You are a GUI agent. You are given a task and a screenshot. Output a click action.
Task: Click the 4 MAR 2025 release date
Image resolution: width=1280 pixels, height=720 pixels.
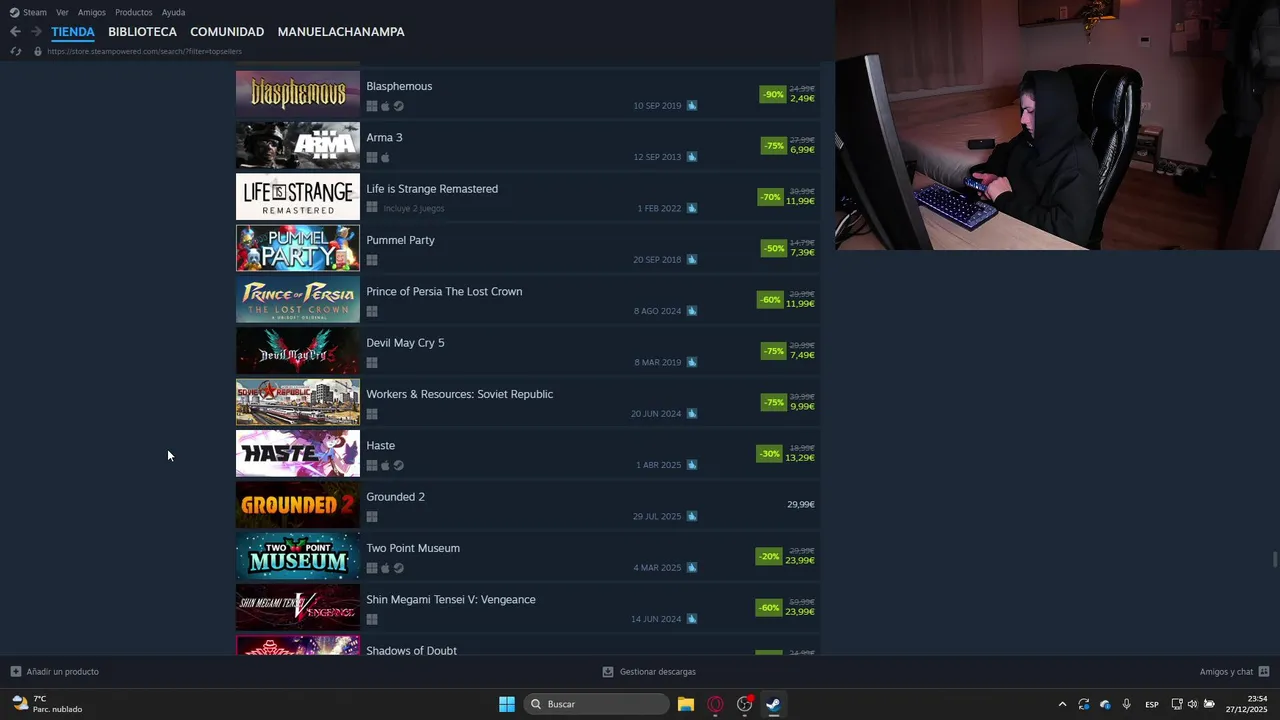pyautogui.click(x=657, y=568)
